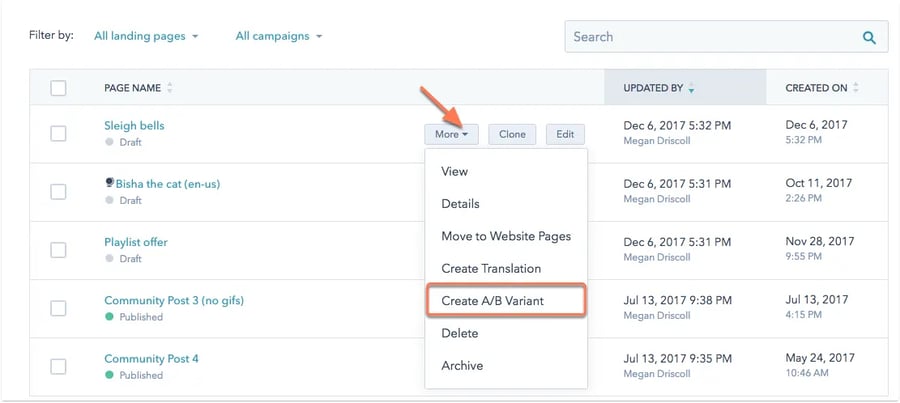Open the All landing pages filter dropdown

146,36
